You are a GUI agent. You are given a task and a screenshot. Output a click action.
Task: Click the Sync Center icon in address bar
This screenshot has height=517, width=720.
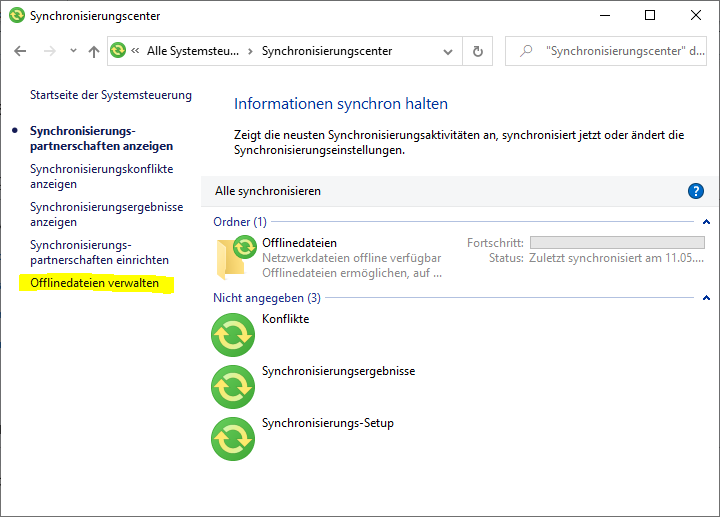(118, 51)
